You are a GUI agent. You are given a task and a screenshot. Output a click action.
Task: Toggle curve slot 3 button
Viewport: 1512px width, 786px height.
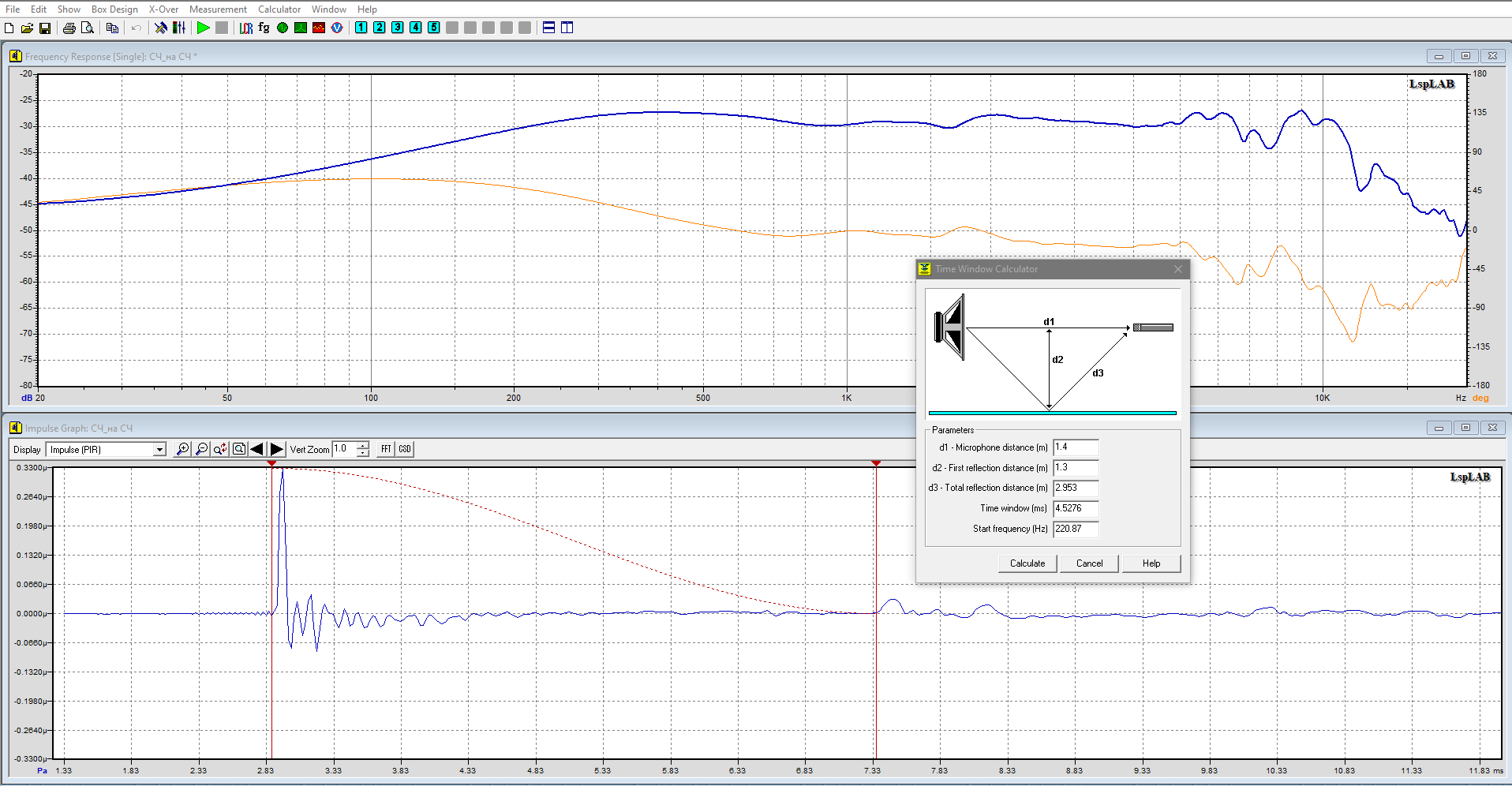(x=398, y=28)
